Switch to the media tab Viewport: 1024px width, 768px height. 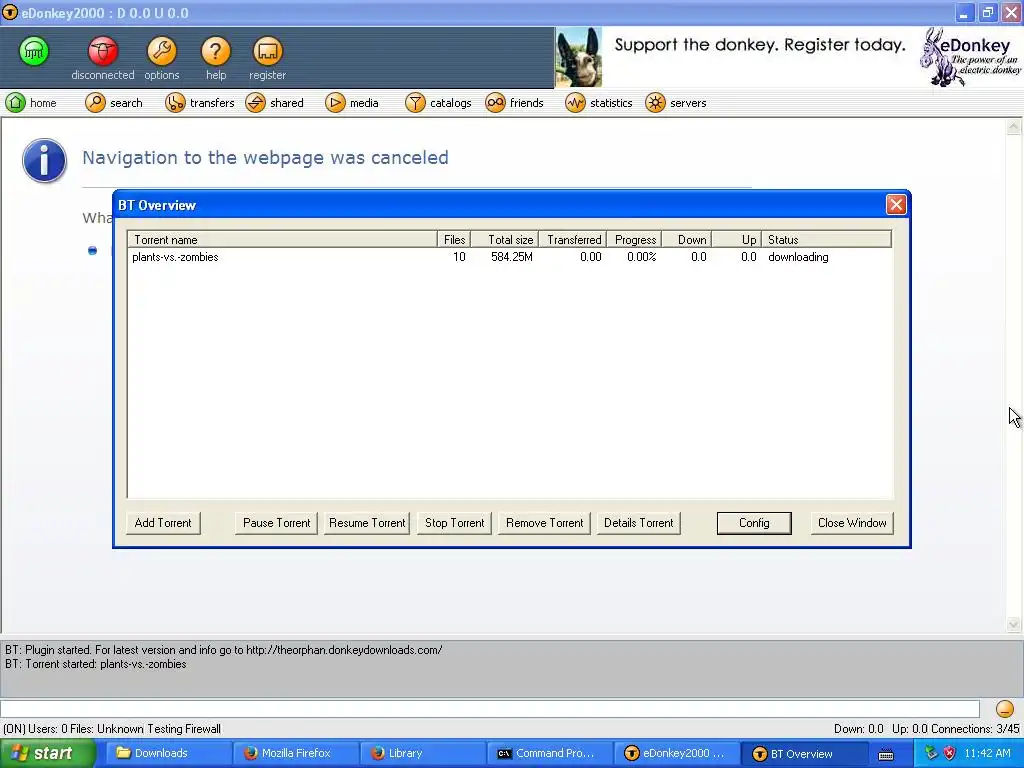tap(352, 103)
